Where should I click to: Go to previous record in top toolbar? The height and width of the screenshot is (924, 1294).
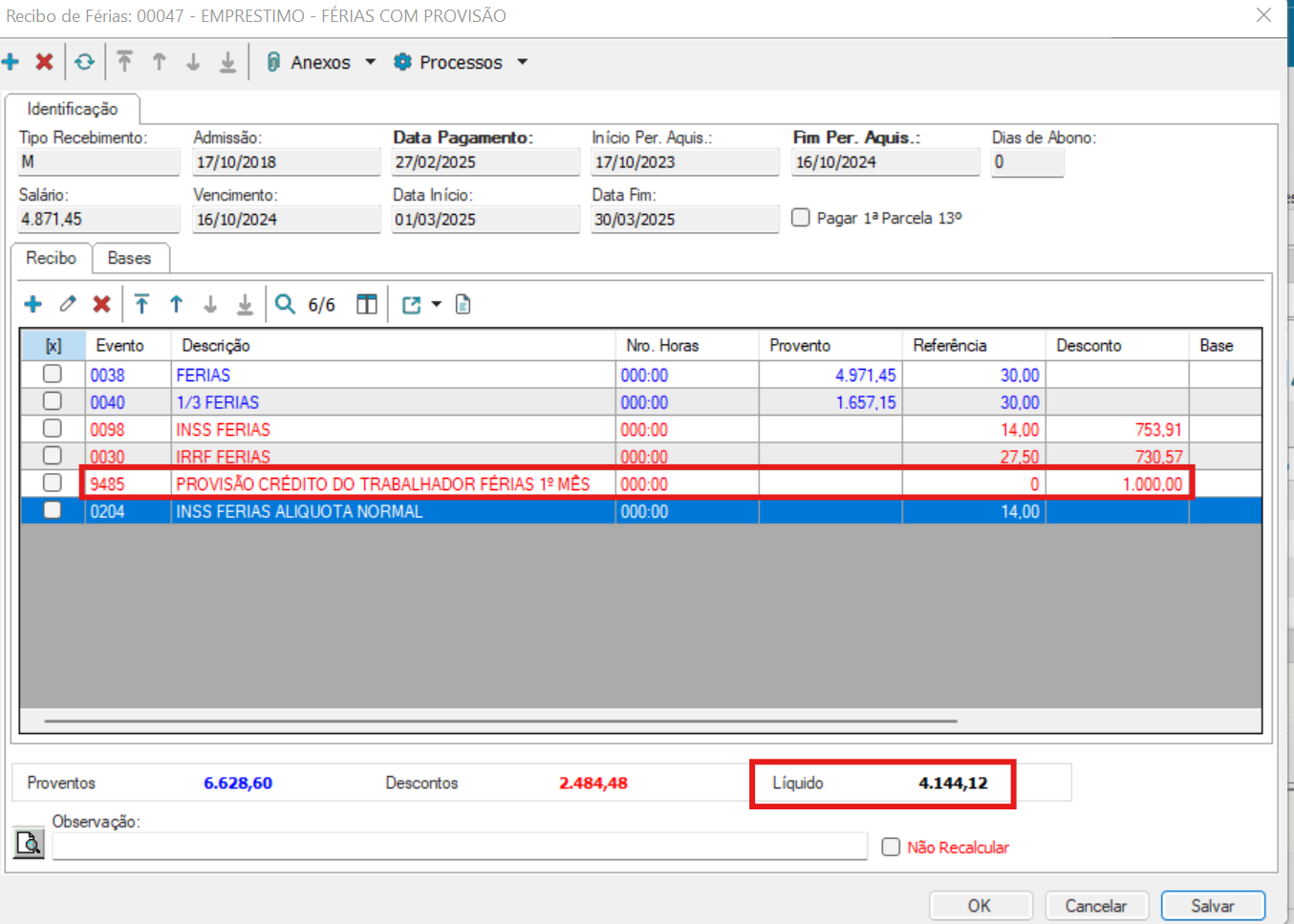(x=159, y=62)
